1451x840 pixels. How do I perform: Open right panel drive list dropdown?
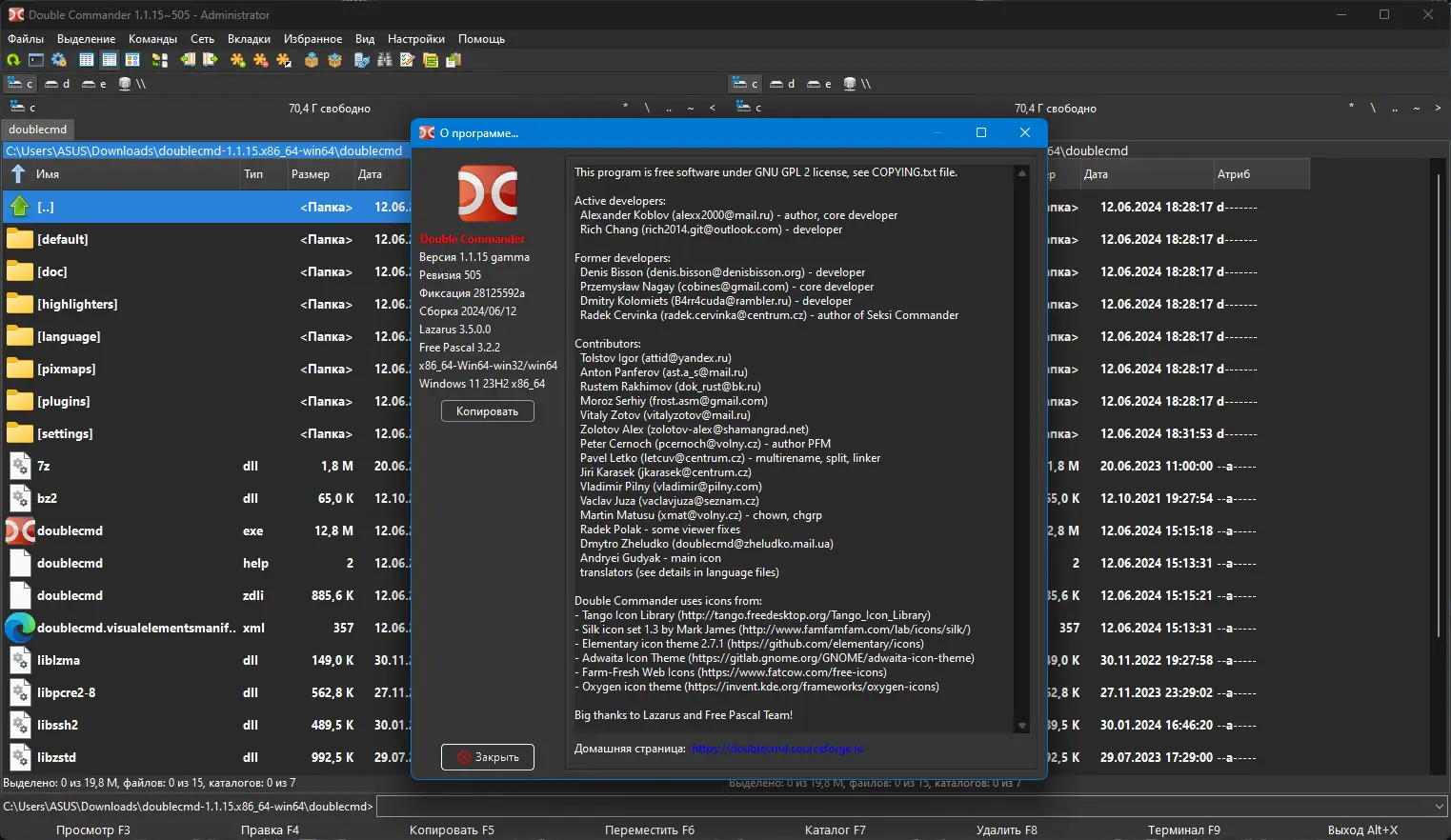pyautogui.click(x=749, y=108)
